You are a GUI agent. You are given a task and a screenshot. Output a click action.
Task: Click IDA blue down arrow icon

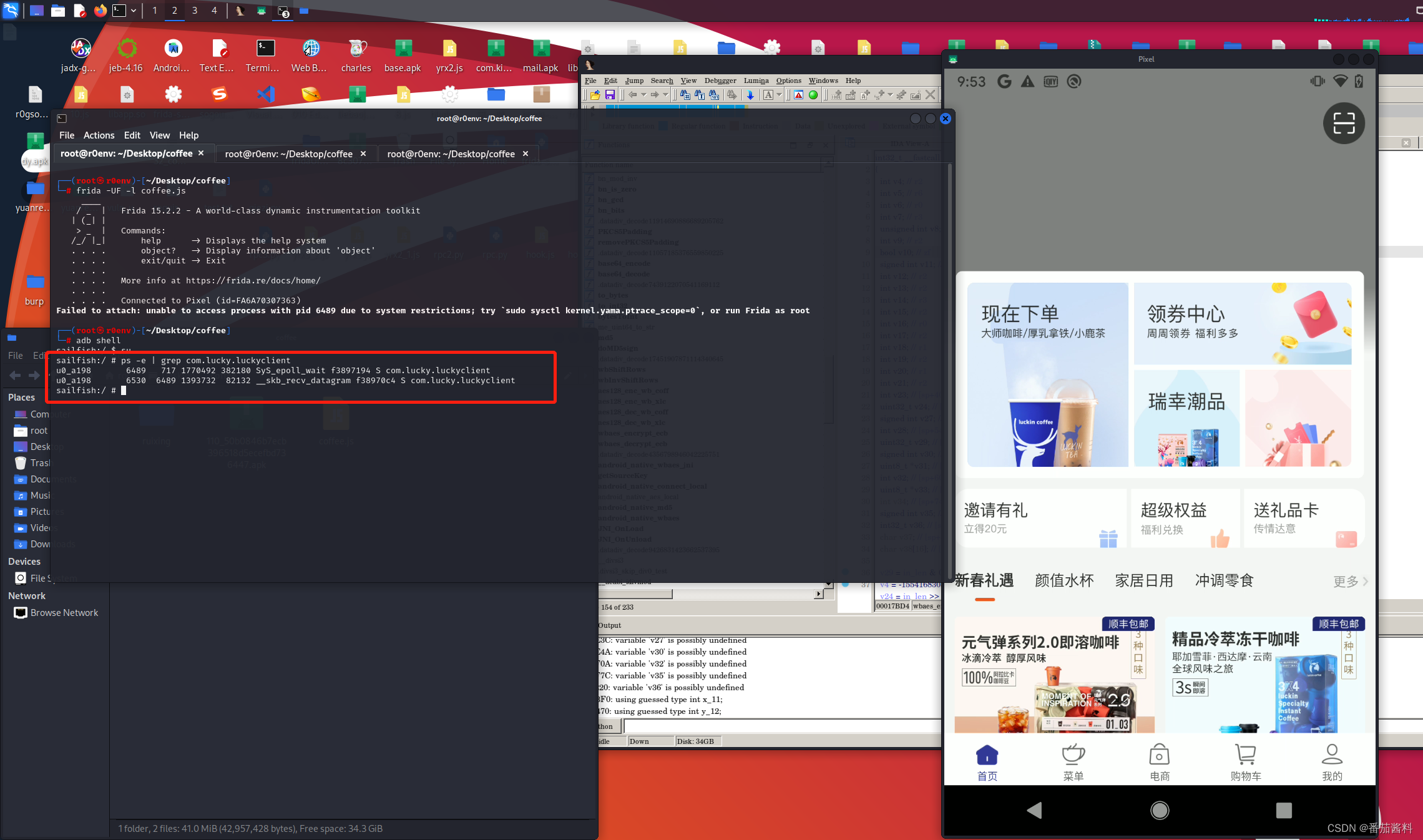point(750,95)
